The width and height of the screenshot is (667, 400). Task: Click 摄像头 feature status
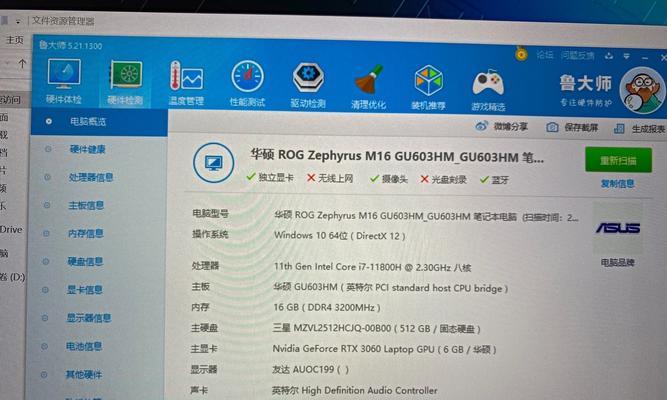[x=389, y=179]
